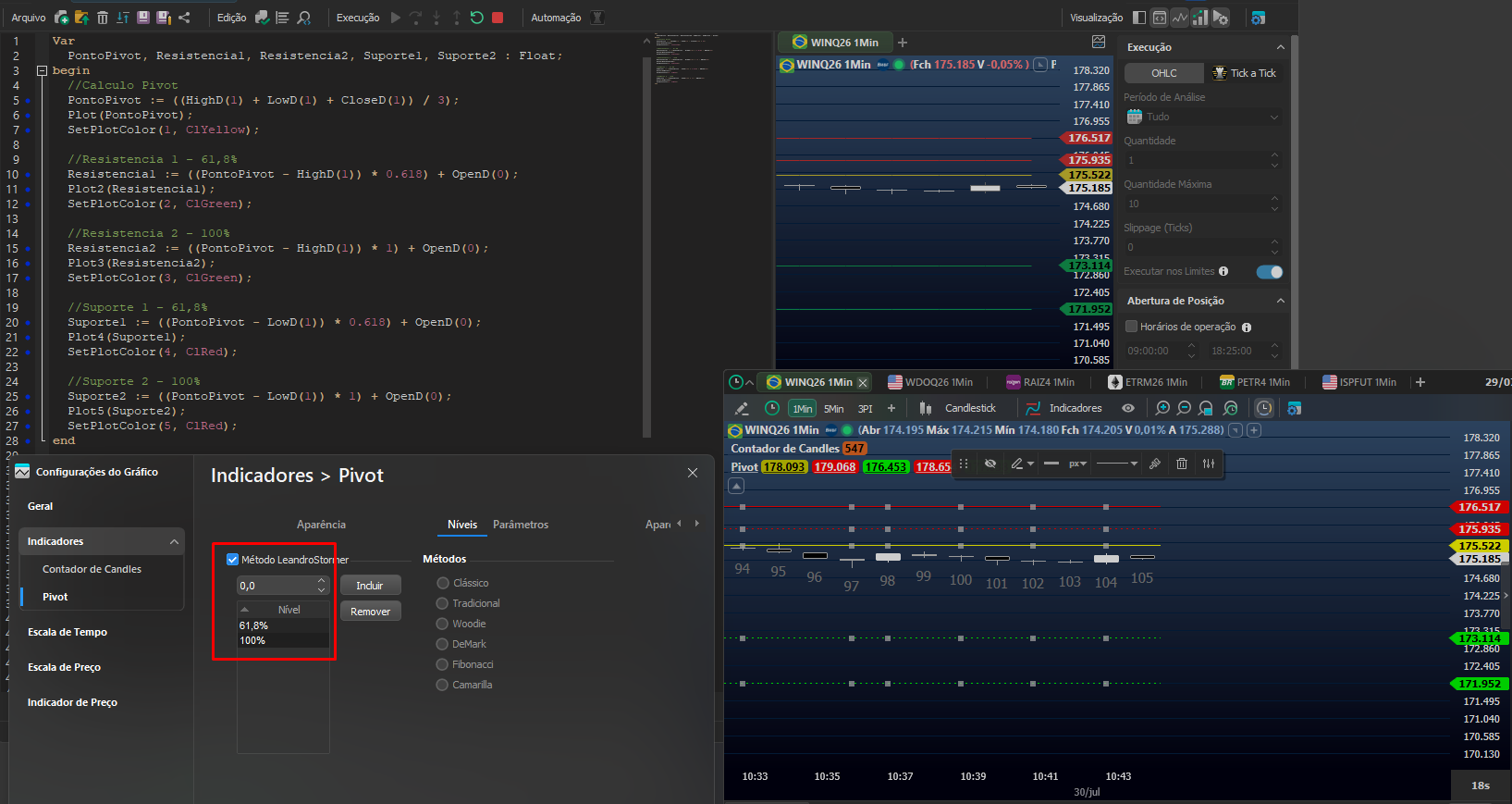
Task: Open the PETR4 1Min chart tab
Action: pos(1256,382)
